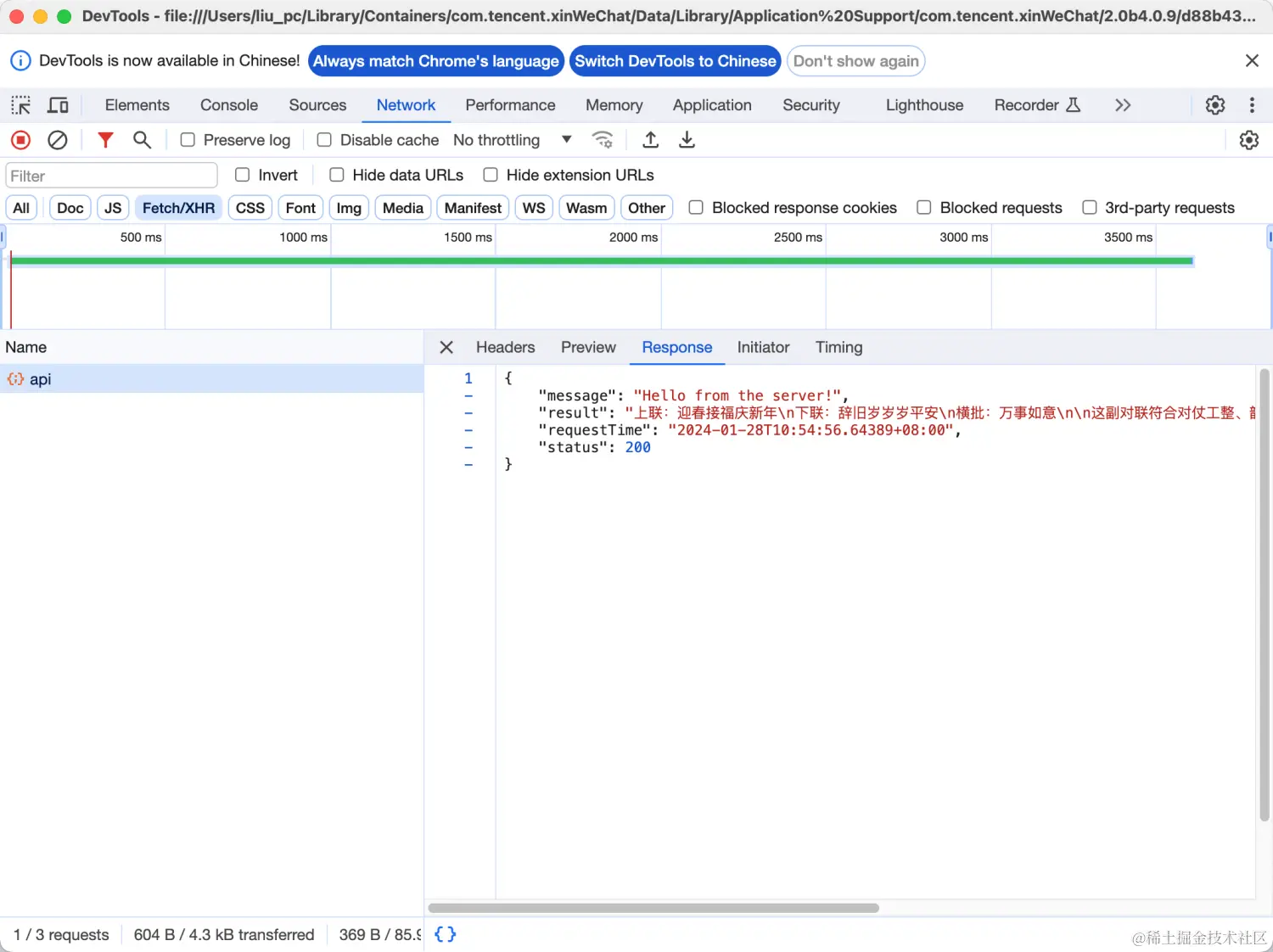Open the Performance tab
The width and height of the screenshot is (1273, 952).
[x=510, y=105]
